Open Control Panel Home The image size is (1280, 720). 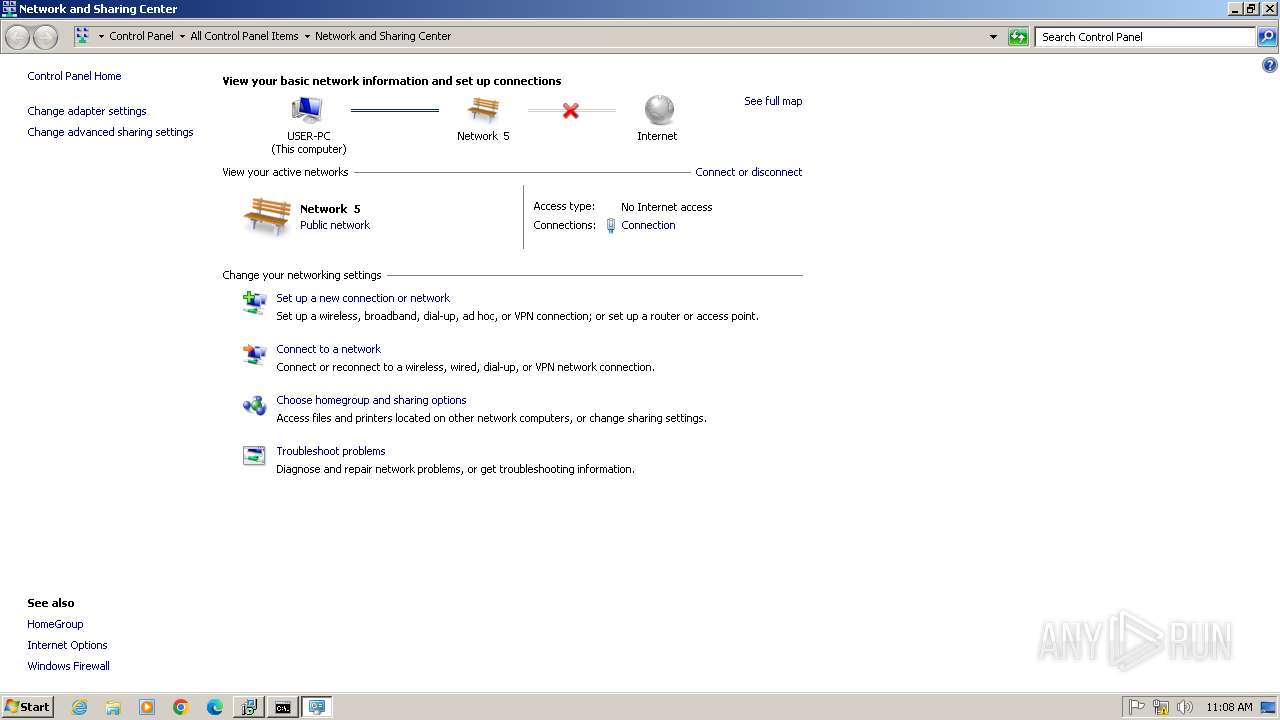tap(74, 76)
